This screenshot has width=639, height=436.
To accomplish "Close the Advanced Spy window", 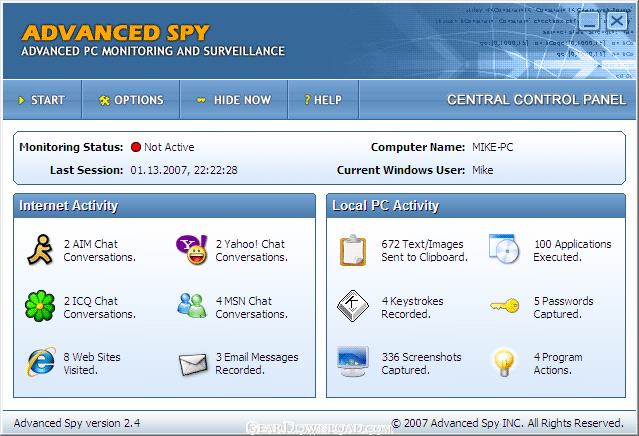I will pyautogui.click(x=617, y=21).
